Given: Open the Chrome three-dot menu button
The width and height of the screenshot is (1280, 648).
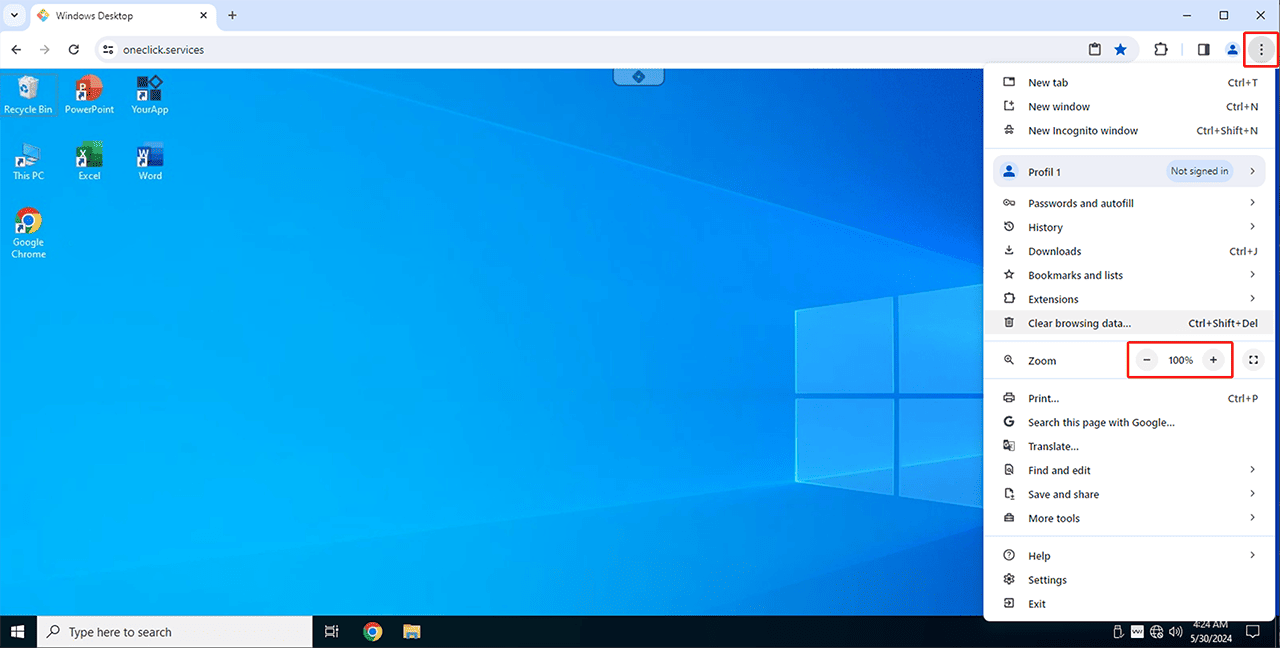Looking at the screenshot, I should click(x=1261, y=49).
